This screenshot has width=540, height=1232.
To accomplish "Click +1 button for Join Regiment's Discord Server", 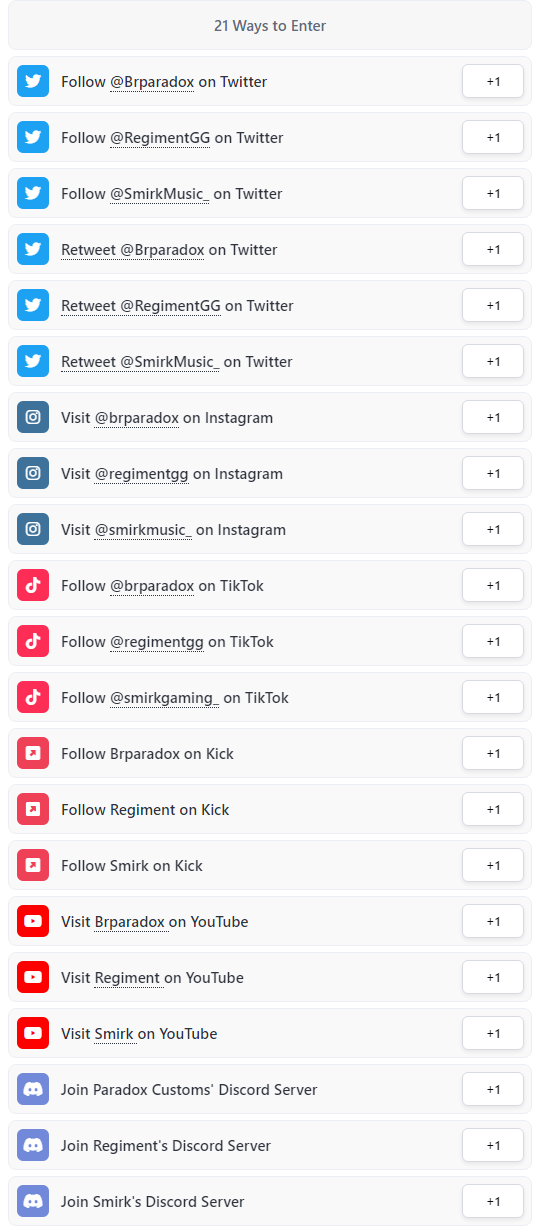I will pyautogui.click(x=493, y=1146).
